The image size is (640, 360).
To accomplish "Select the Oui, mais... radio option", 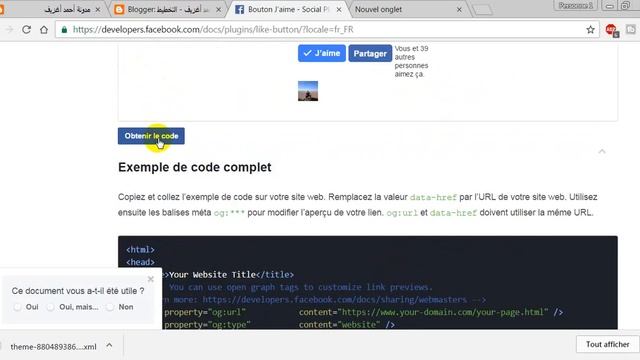I will (x=50, y=307).
